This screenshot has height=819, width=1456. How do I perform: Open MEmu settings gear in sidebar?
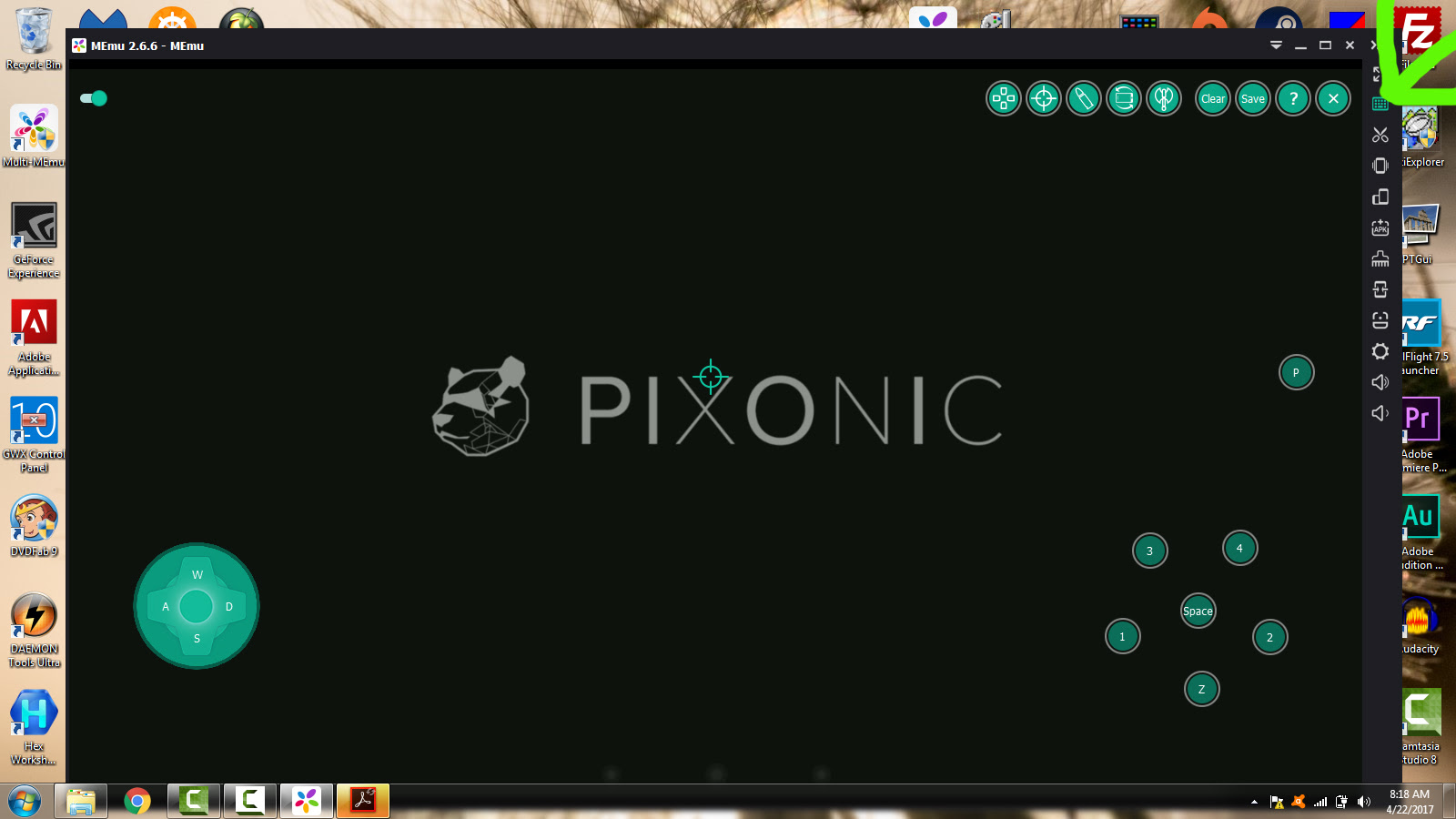pyautogui.click(x=1380, y=351)
